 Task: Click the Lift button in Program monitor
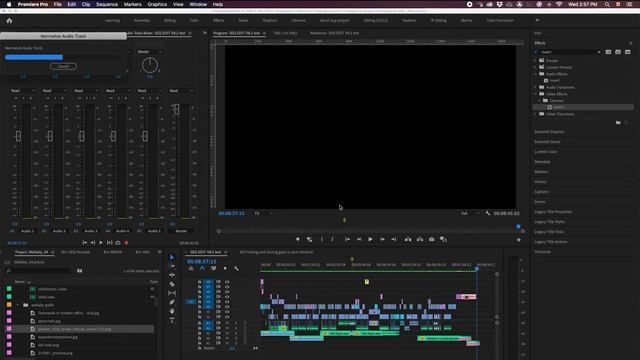pyautogui.click(x=408, y=239)
